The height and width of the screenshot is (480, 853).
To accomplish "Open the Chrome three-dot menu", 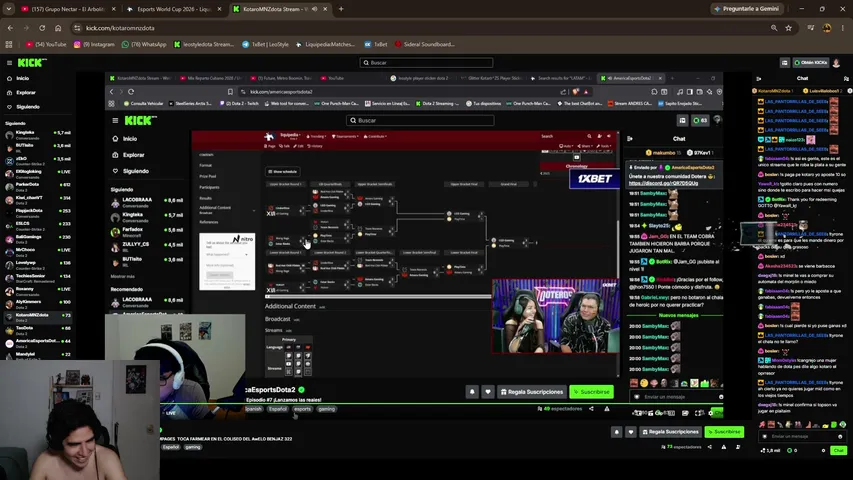I will click(x=843, y=28).
